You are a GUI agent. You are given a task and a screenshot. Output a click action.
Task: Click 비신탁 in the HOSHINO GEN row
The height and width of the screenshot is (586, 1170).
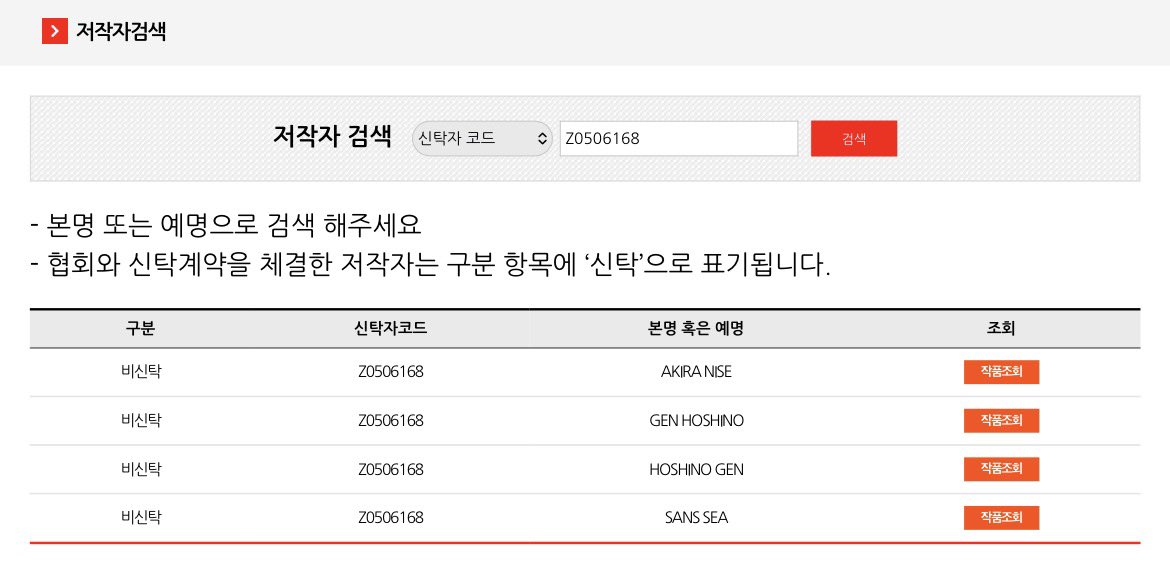coord(141,469)
